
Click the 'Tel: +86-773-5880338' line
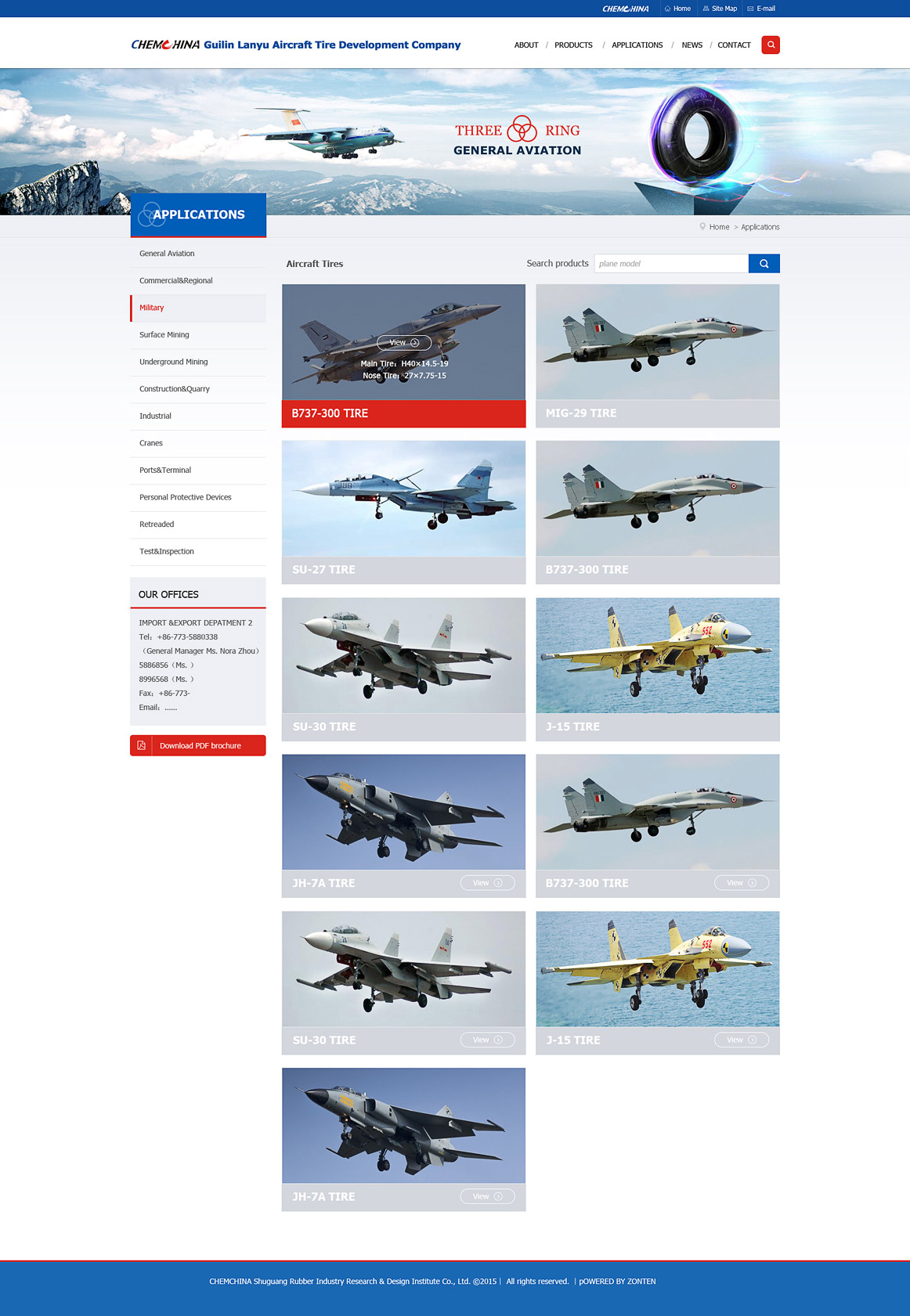point(179,637)
